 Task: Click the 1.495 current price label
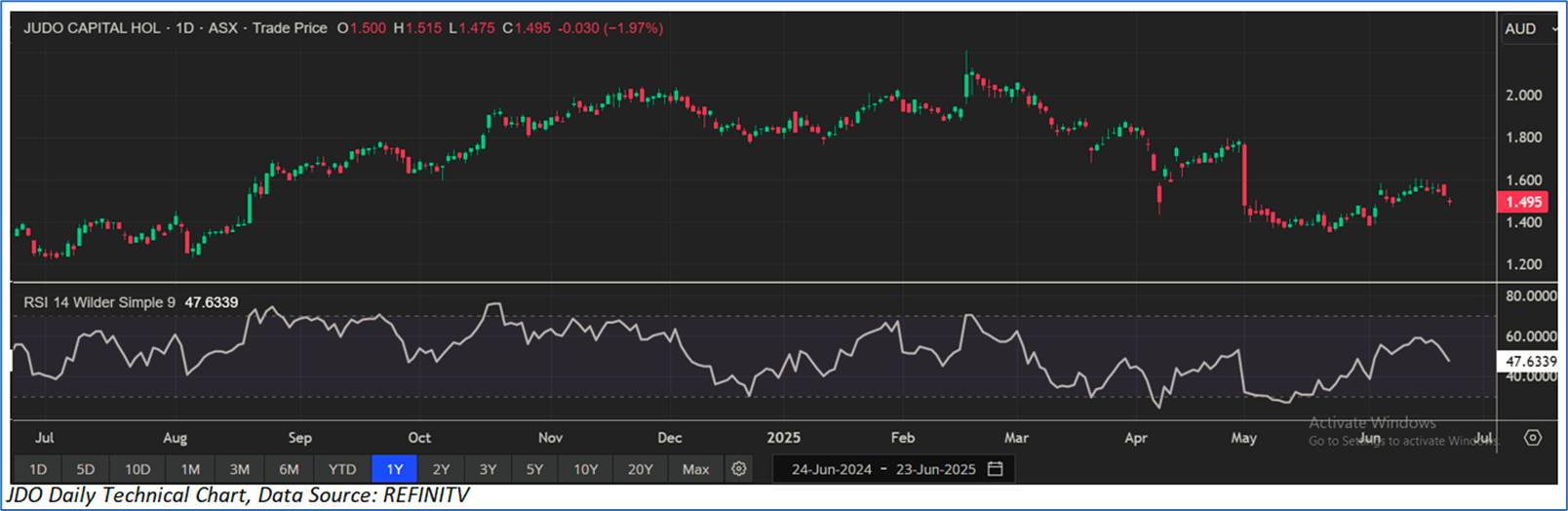[1523, 202]
